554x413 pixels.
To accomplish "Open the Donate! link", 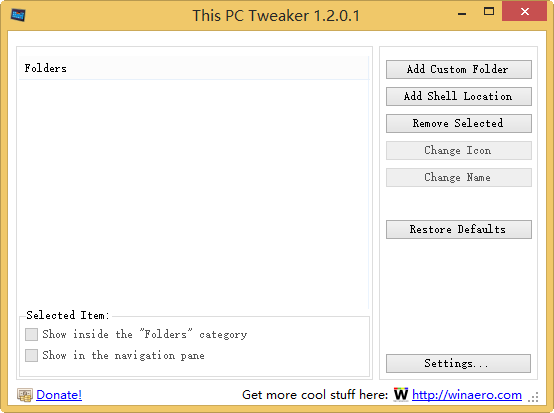I will pyautogui.click(x=59, y=395).
